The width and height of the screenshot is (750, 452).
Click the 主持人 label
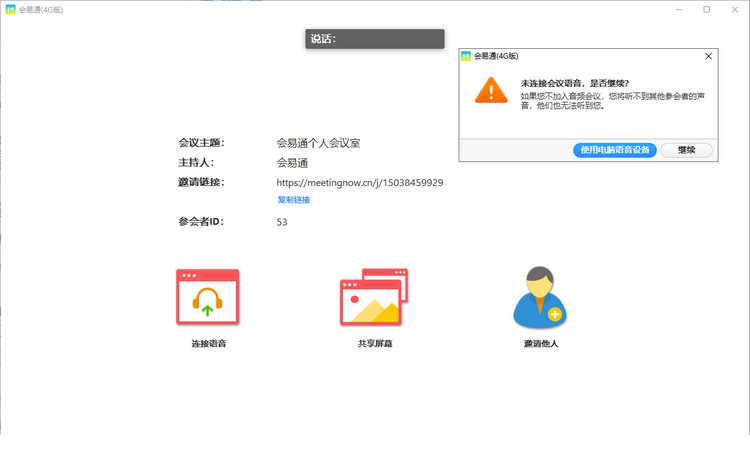197,163
